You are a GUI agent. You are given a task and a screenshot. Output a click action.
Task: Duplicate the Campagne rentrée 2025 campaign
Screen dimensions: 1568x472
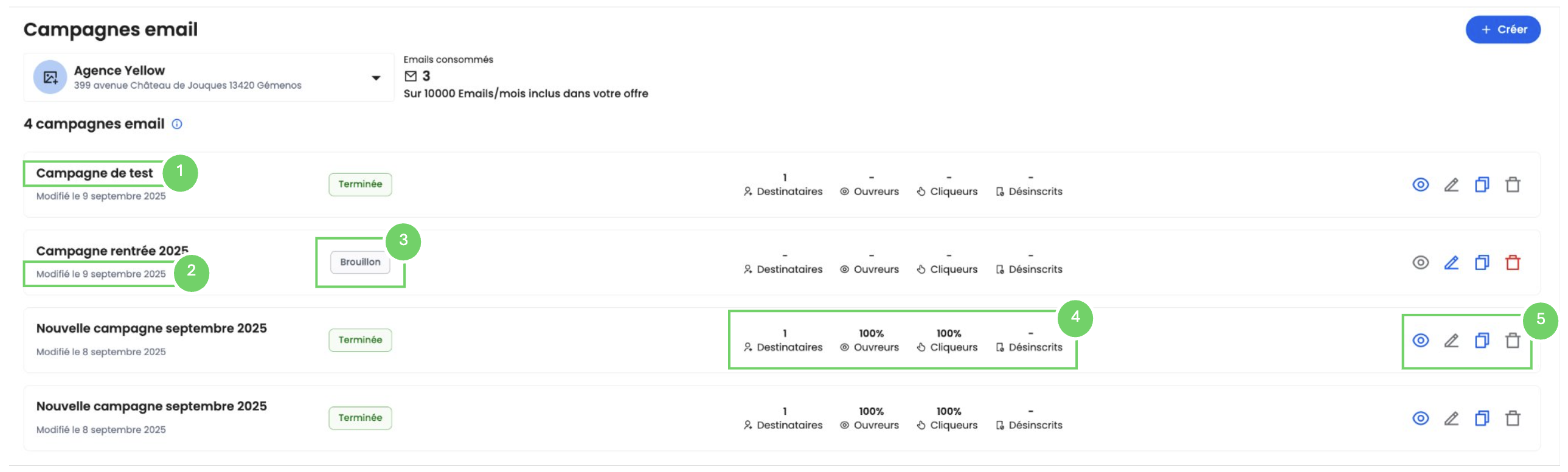tap(1482, 263)
